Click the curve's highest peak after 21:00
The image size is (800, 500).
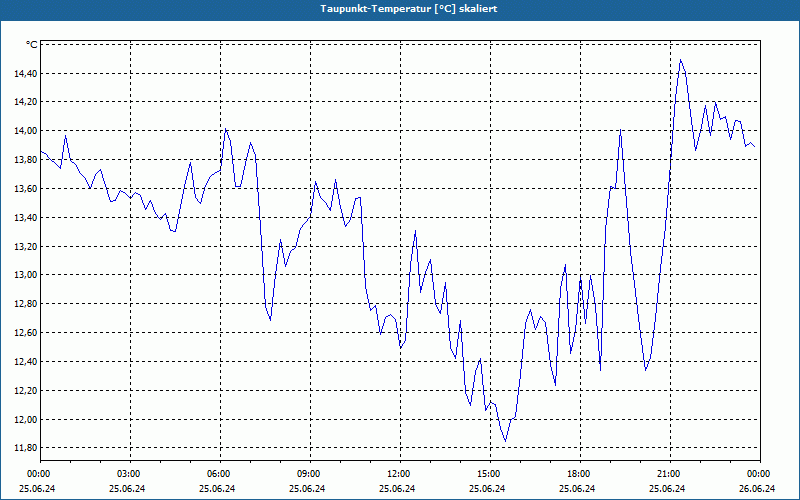pos(680,60)
